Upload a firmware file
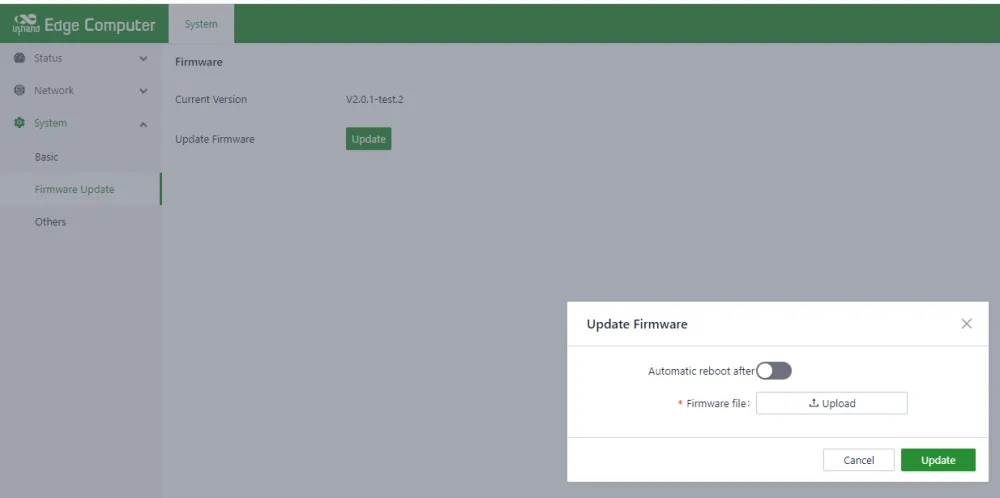 tap(832, 403)
